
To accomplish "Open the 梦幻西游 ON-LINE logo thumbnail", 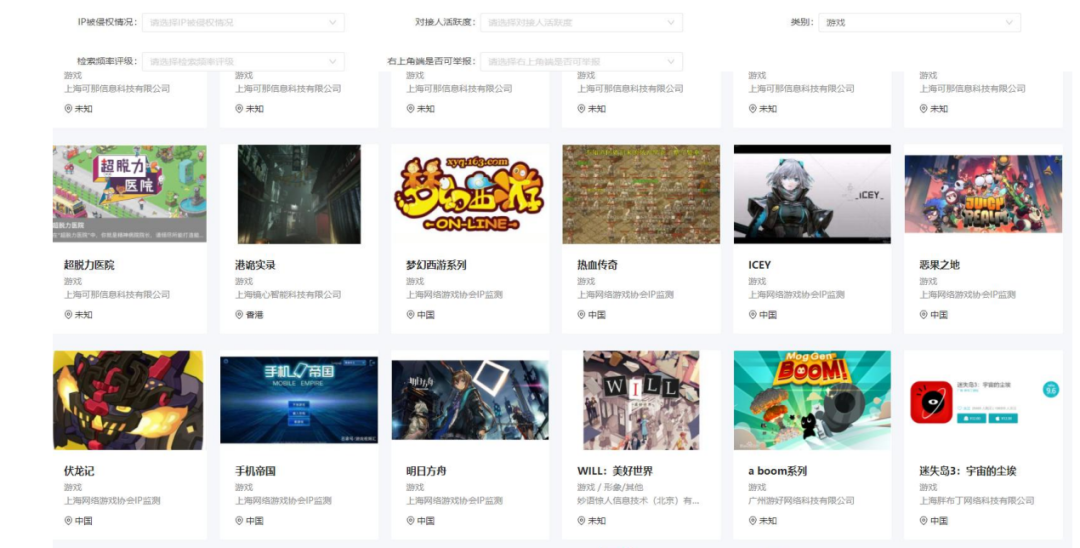I will point(470,194).
